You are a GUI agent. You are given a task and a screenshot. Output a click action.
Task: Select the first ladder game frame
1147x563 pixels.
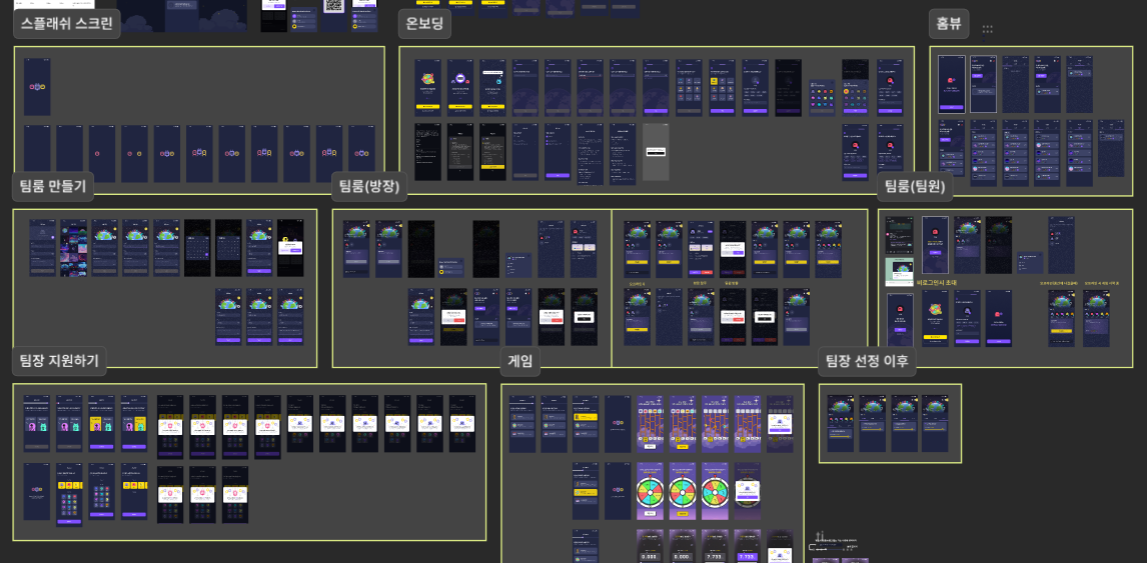(x=650, y=423)
